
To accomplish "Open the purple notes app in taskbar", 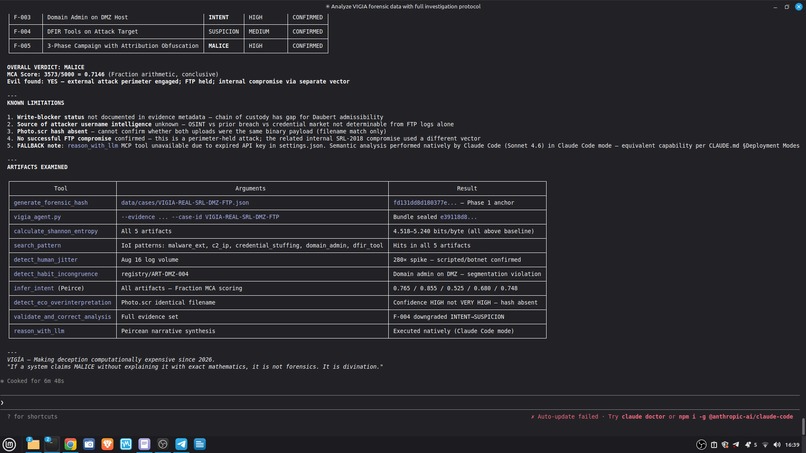I will click(144, 444).
